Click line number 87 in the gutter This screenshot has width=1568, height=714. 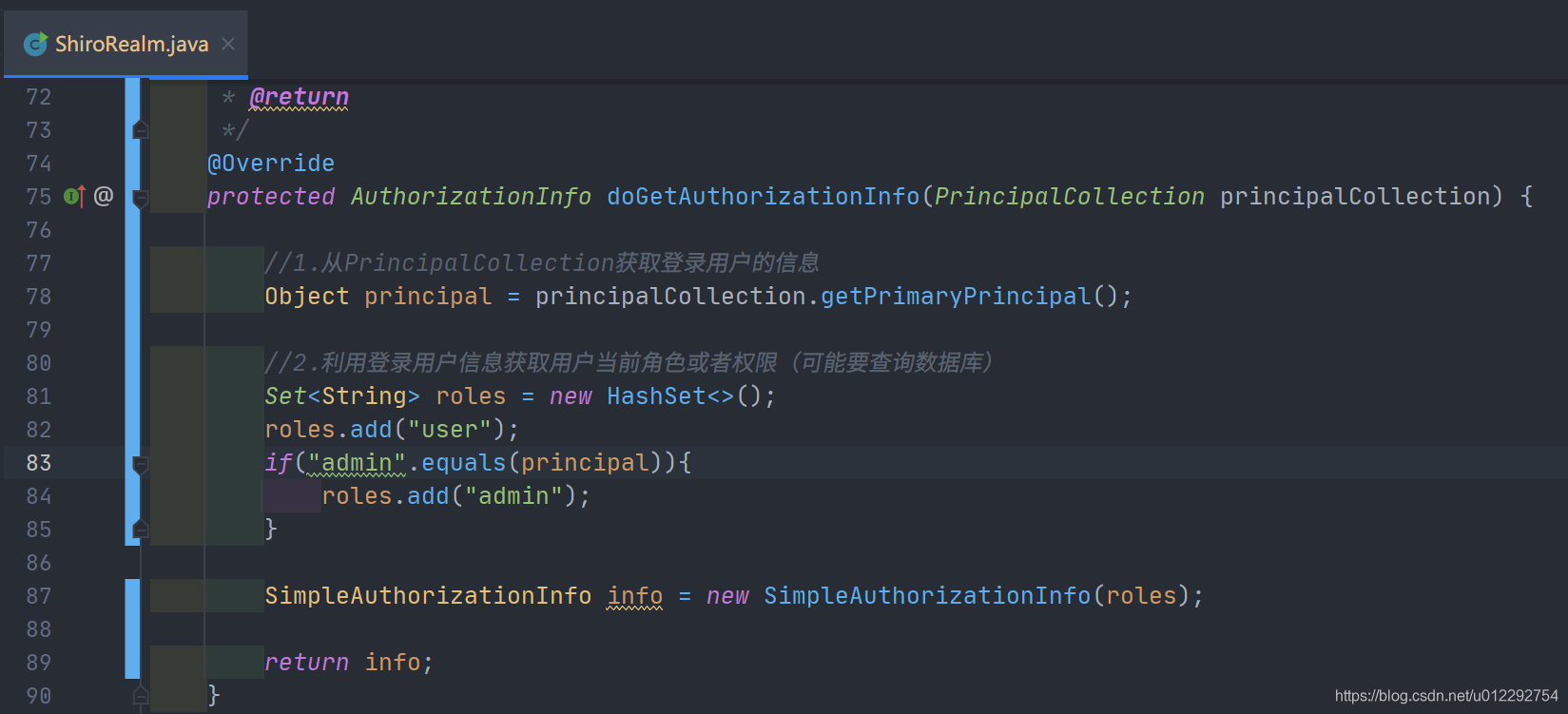pyautogui.click(x=39, y=596)
